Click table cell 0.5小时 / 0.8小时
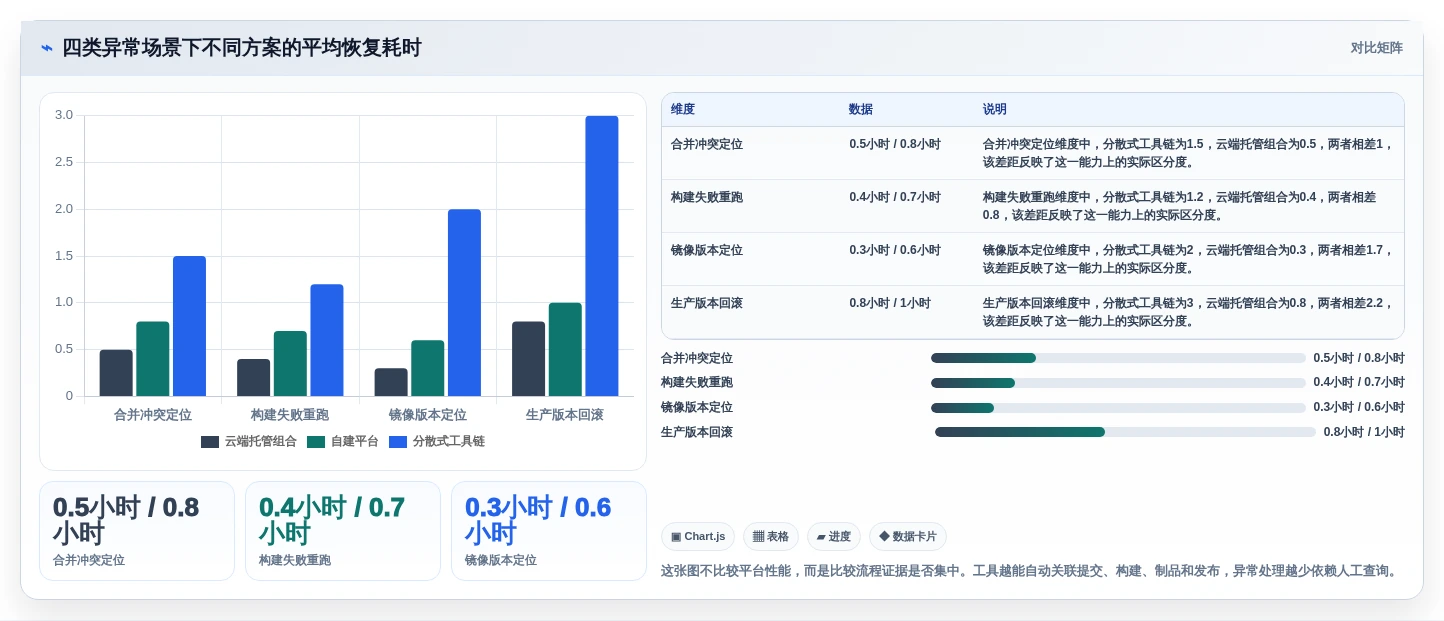This screenshot has width=1444, height=621. 895,144
